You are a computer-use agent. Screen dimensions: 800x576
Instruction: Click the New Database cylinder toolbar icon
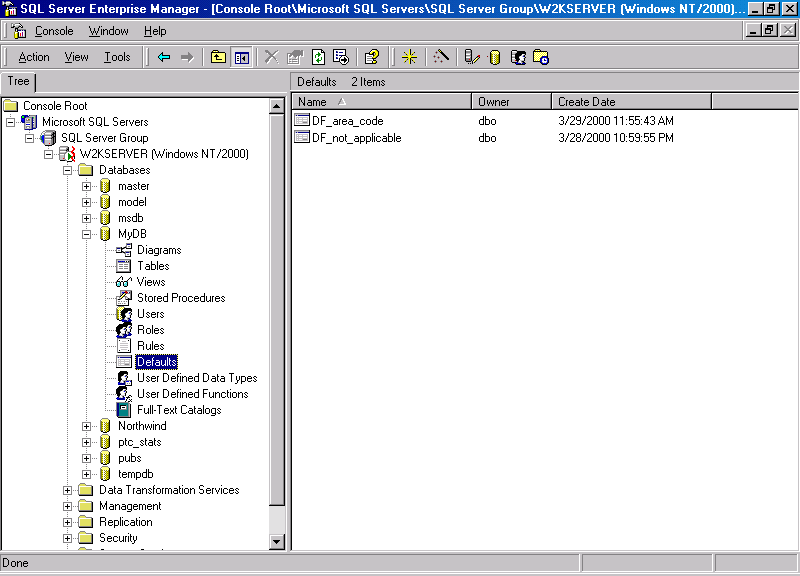click(x=494, y=57)
